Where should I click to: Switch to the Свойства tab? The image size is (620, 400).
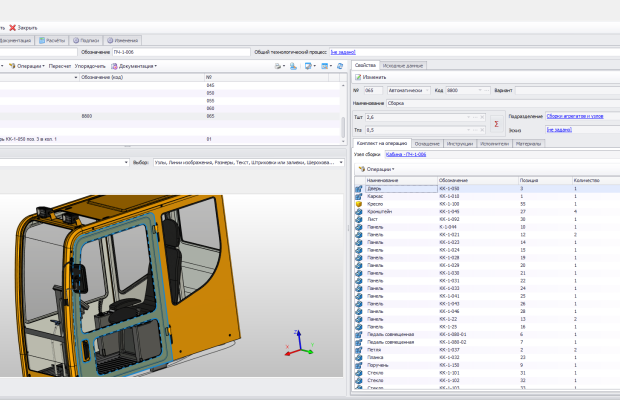[x=365, y=65]
